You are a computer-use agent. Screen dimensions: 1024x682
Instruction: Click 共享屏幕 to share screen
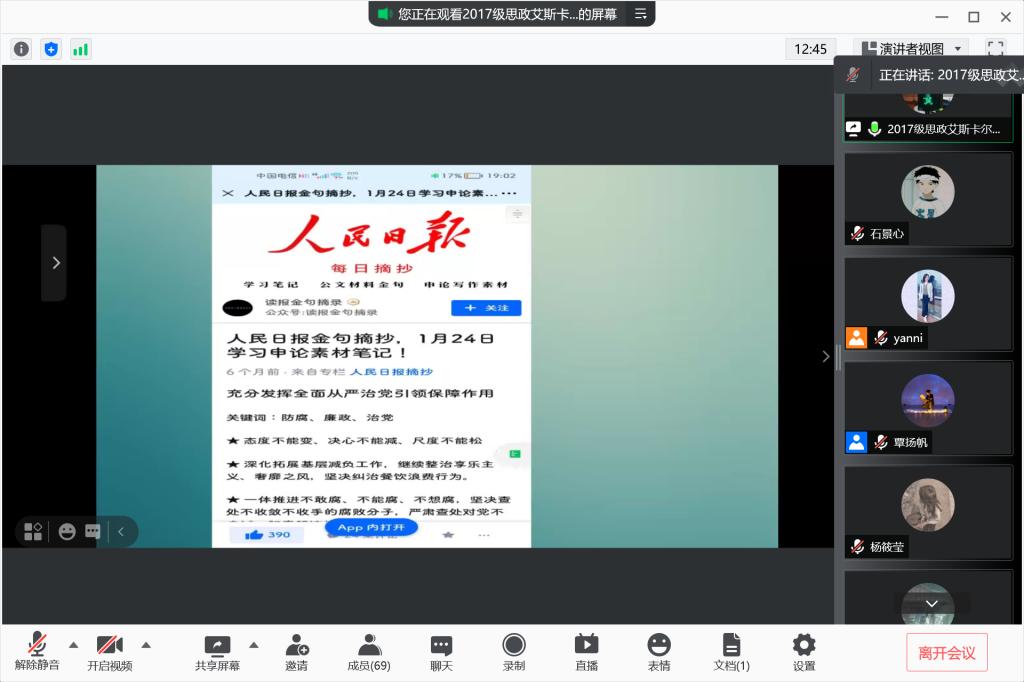pyautogui.click(x=217, y=652)
